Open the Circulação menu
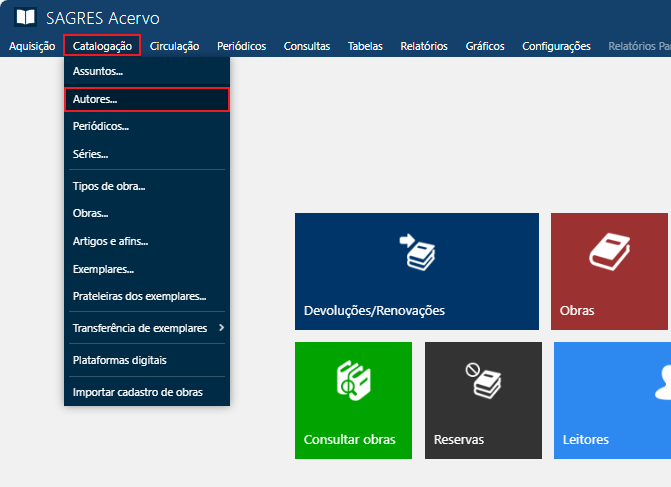 coord(174,46)
